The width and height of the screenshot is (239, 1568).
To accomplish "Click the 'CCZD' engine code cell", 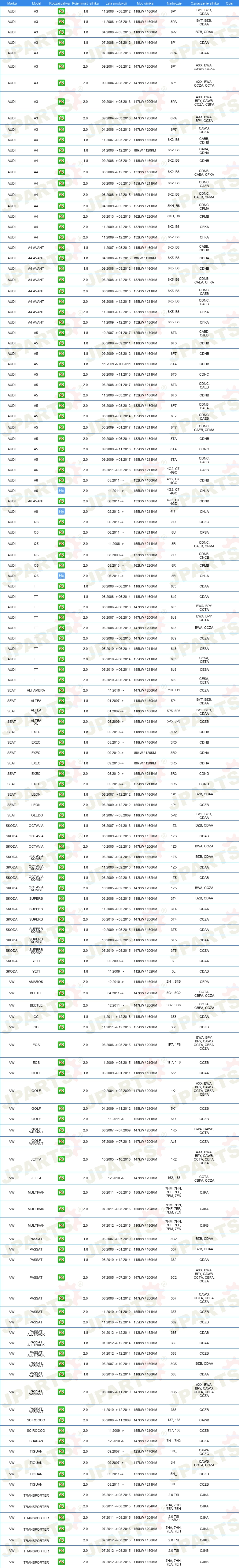I will point(204,1474).
